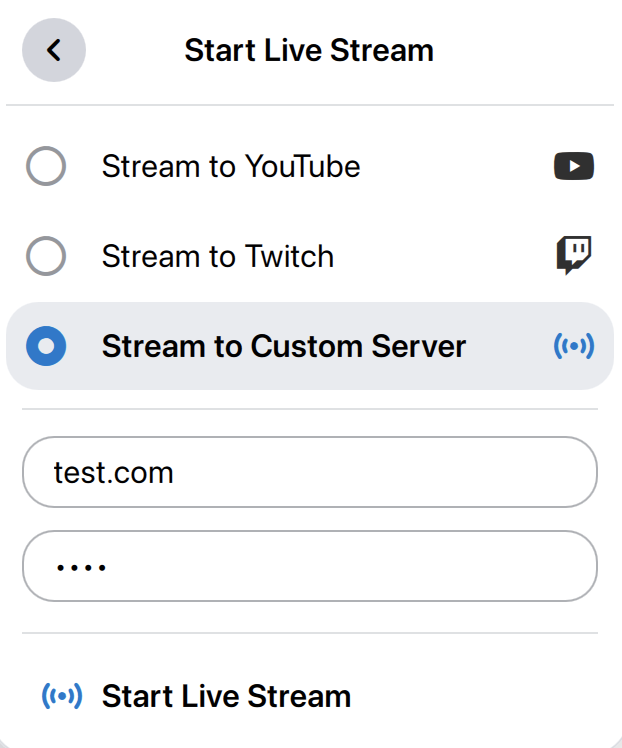Click the "test.com" text in the server field
622x748 pixels.
tap(114, 472)
